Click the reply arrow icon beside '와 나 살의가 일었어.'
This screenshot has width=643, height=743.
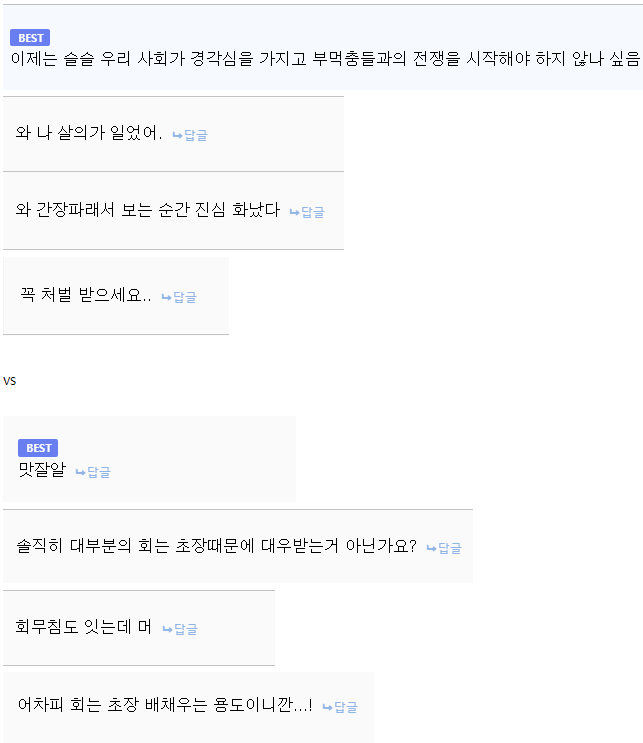click(177, 135)
